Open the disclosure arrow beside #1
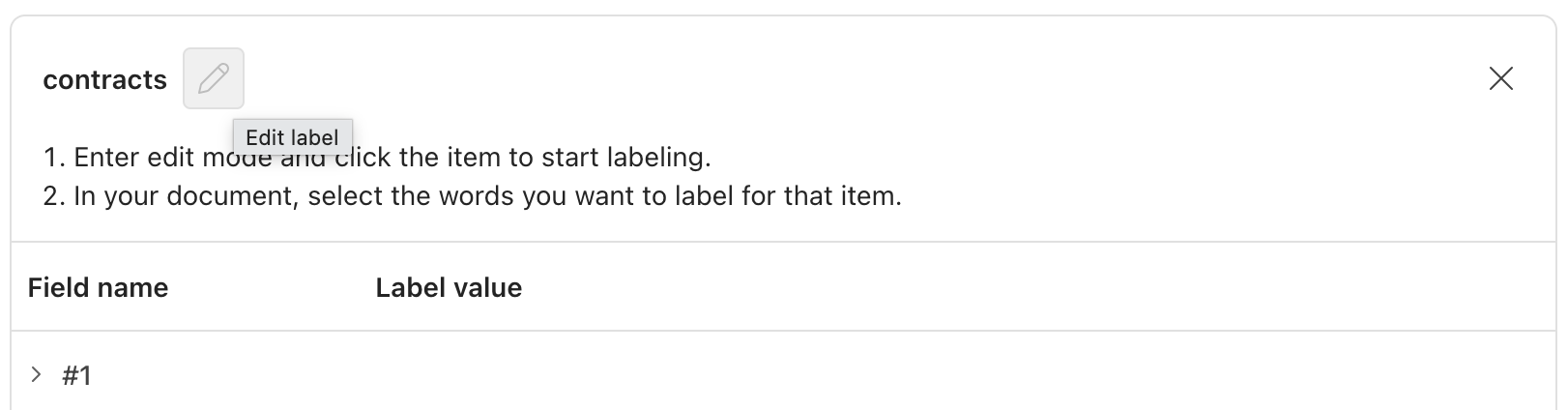Image resolution: width=1568 pixels, height=410 pixels. [x=36, y=374]
